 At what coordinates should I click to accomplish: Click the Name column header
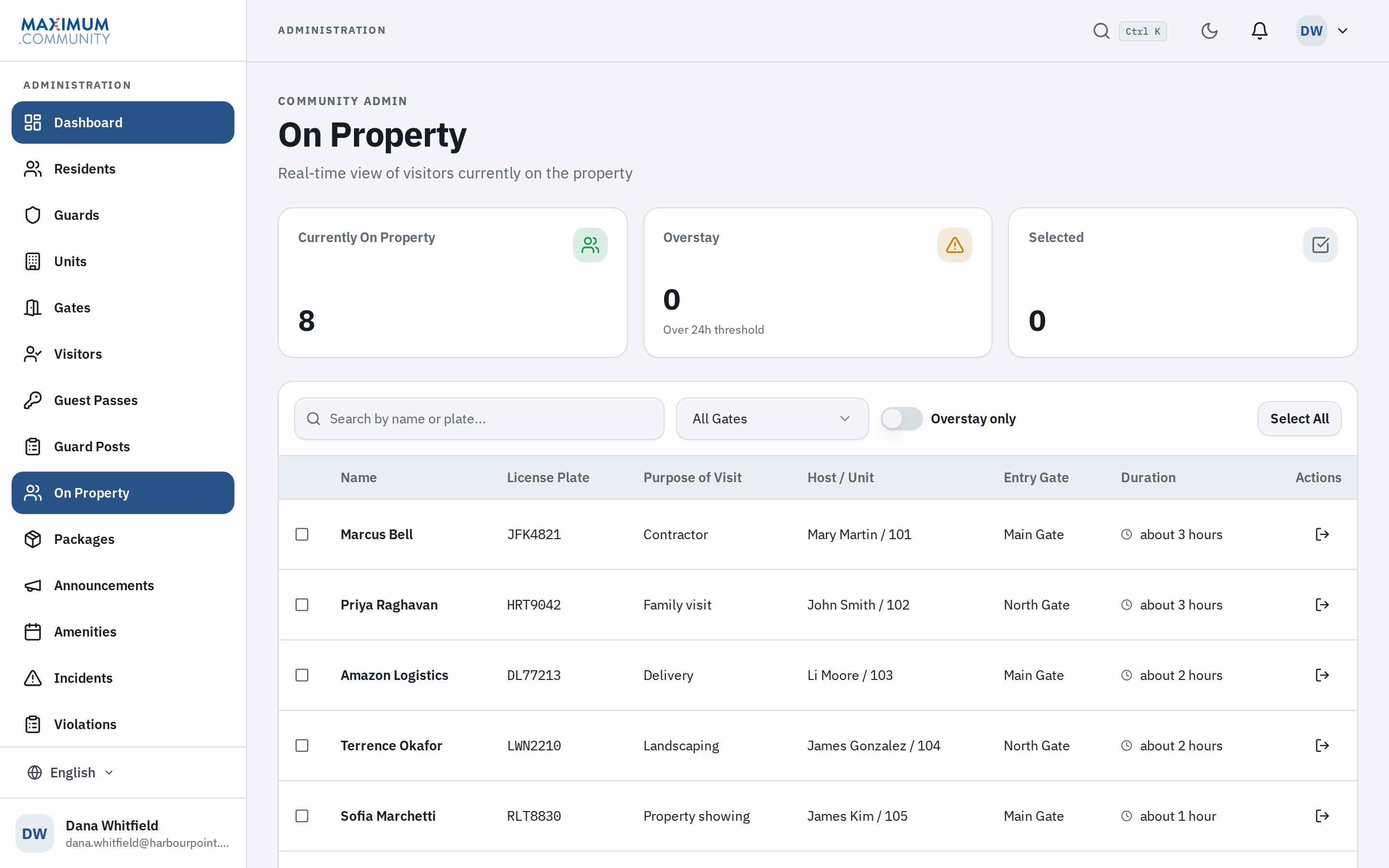pos(359,477)
